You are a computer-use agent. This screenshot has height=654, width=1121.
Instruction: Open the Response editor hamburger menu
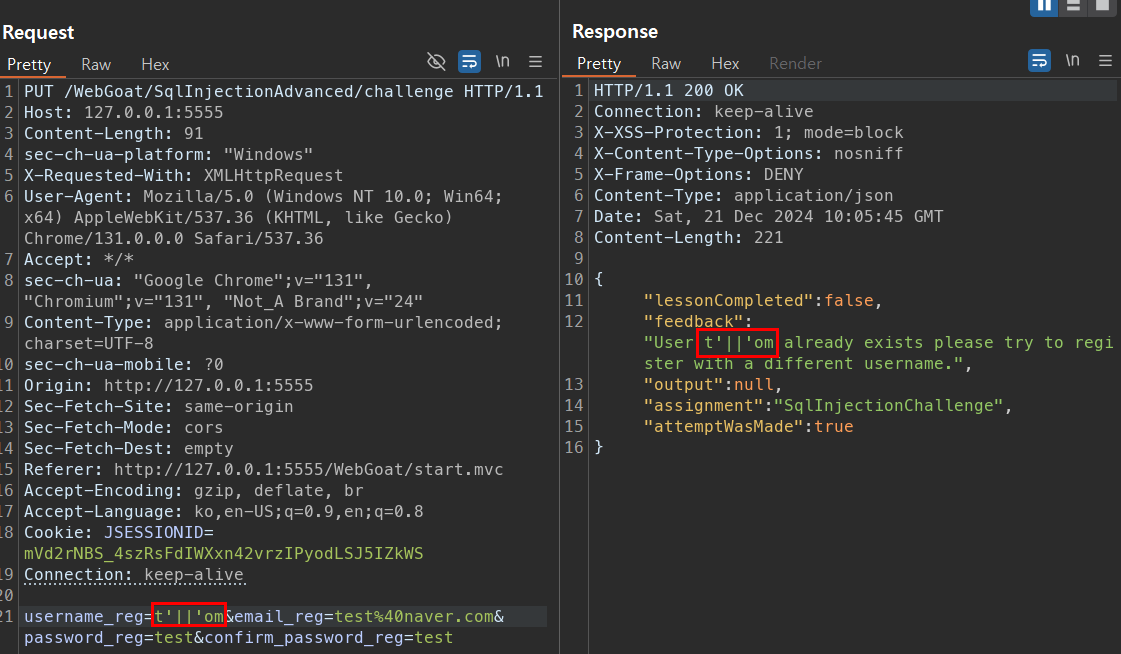click(x=1105, y=60)
